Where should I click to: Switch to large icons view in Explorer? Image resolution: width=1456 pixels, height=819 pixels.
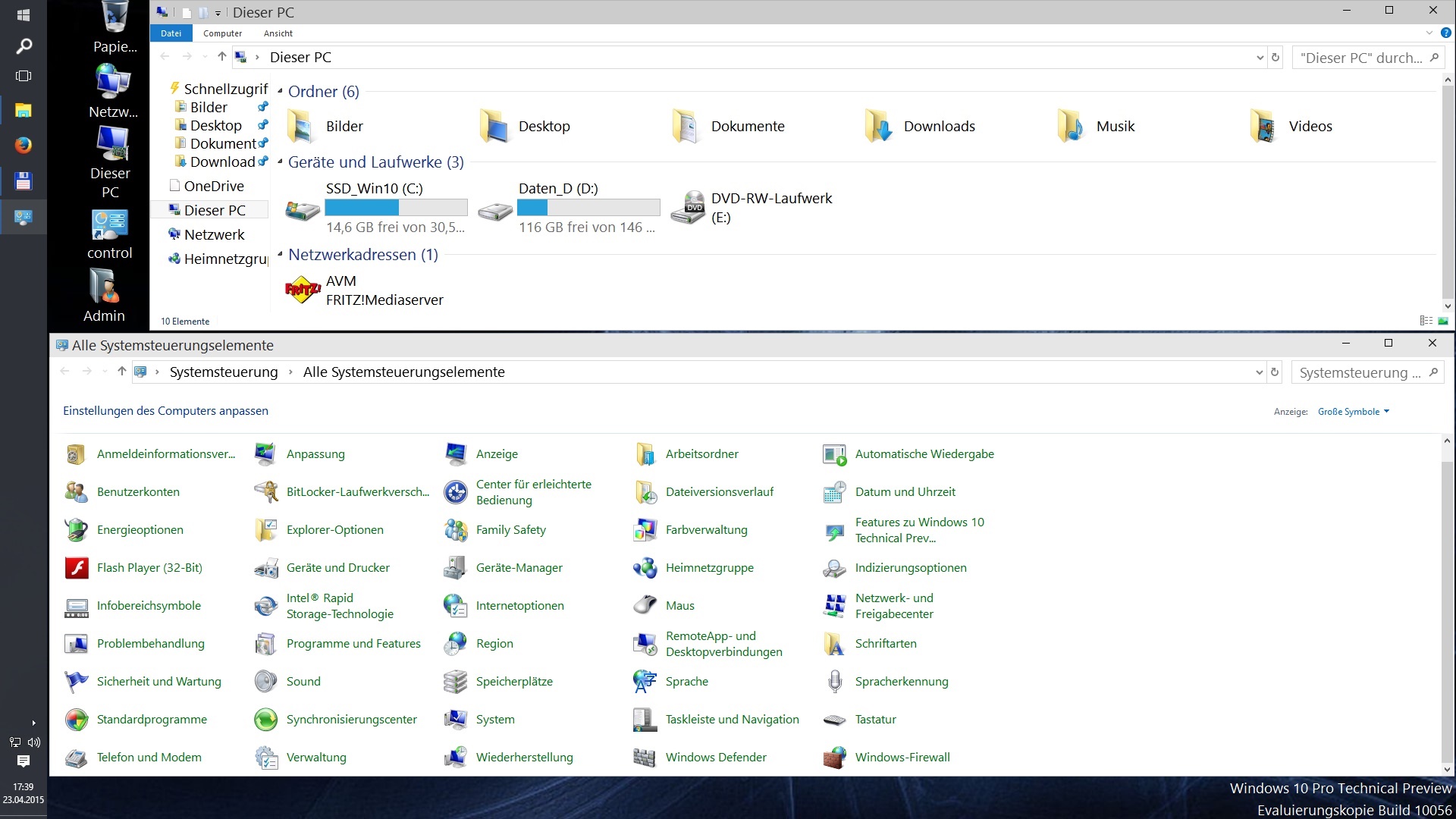(1443, 321)
